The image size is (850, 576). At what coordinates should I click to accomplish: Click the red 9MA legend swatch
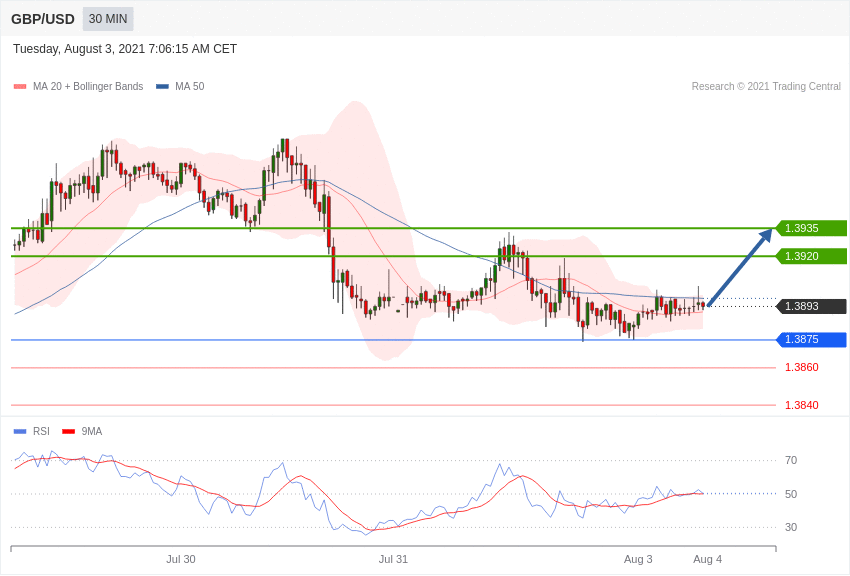pos(69,431)
